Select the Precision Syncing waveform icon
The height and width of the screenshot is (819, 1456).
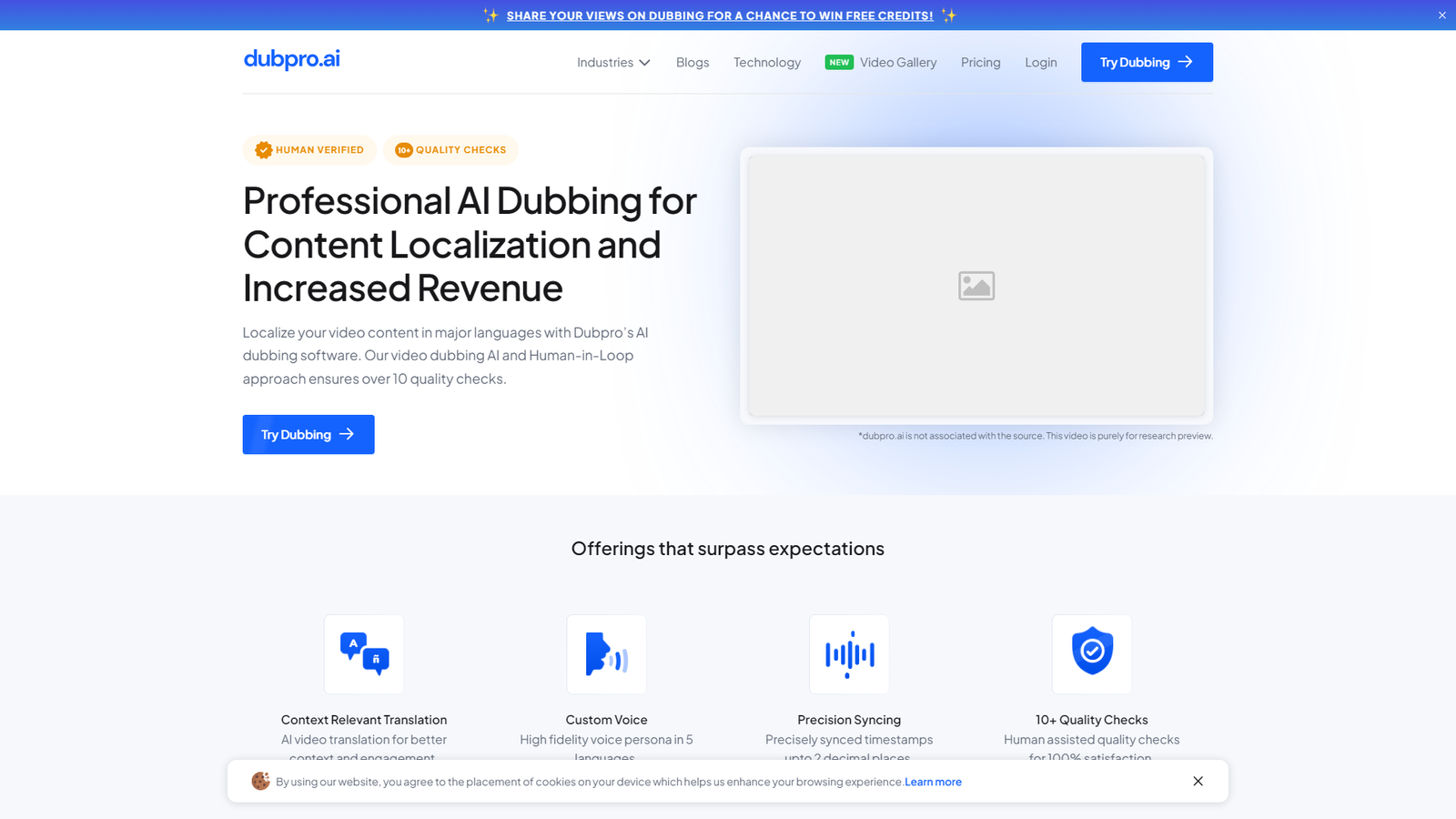[x=849, y=654]
